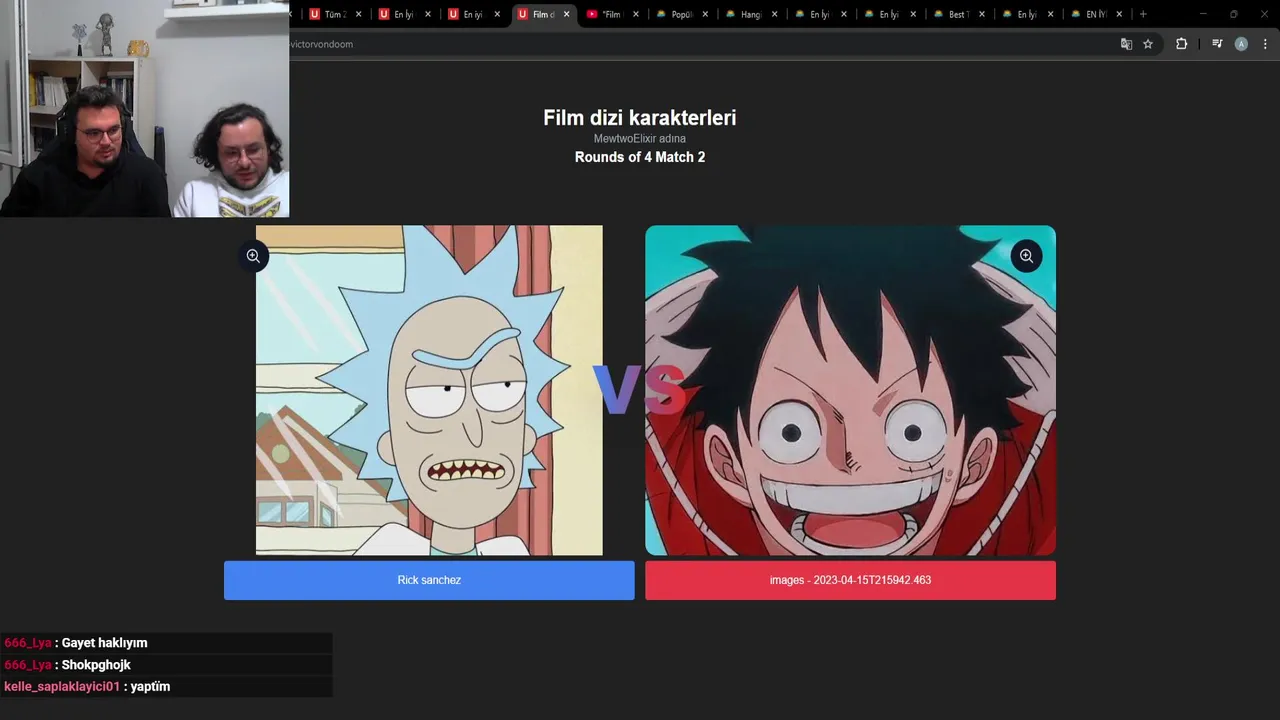Bookmark this page with the star icon
The height and width of the screenshot is (720, 1280).
pos(1148,44)
